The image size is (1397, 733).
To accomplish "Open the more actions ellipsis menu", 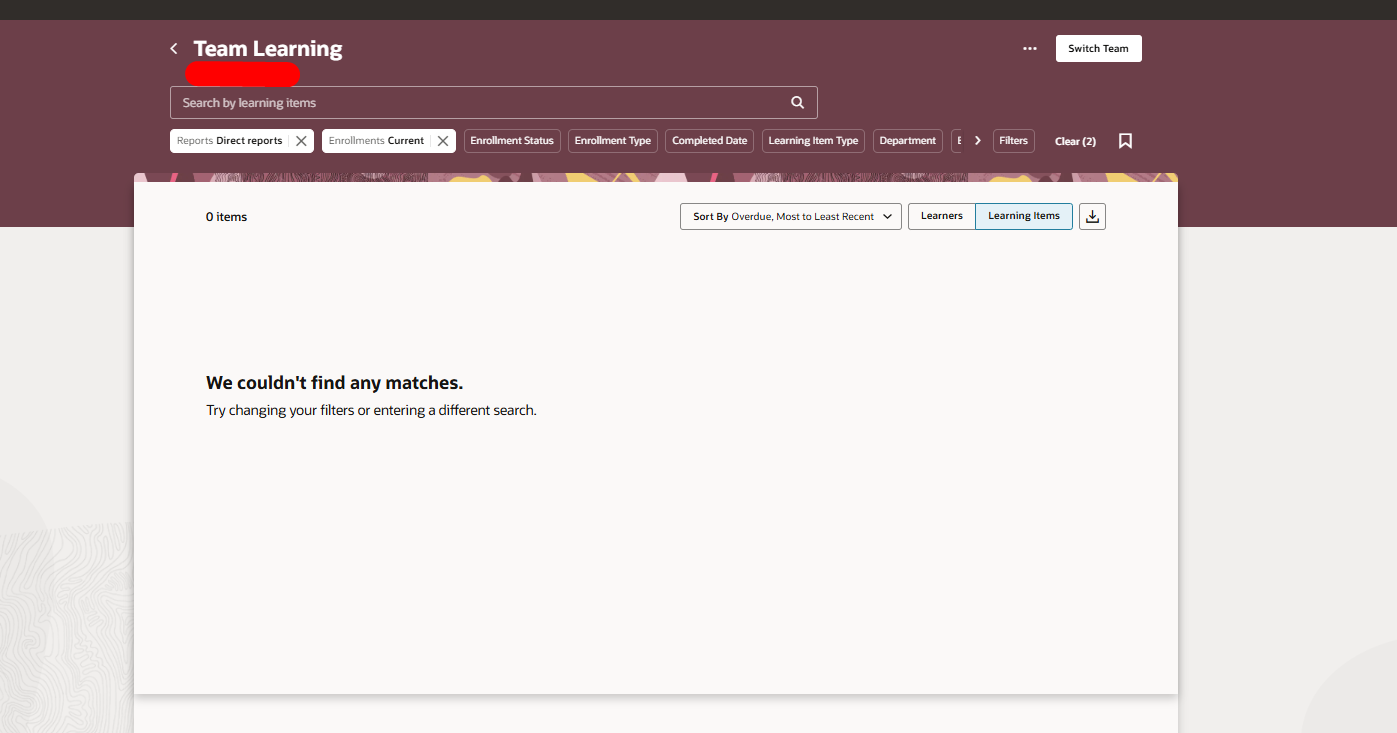I will pos(1030,49).
